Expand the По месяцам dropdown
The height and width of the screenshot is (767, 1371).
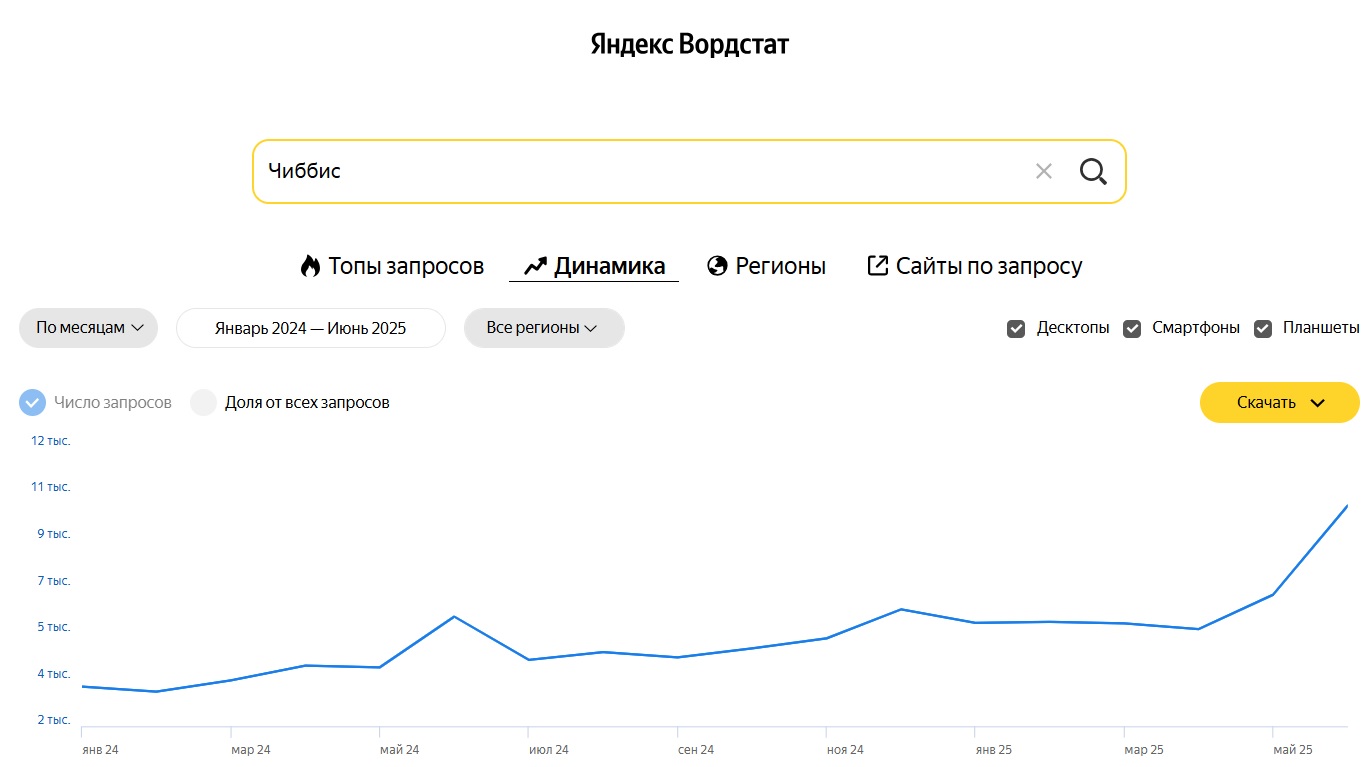pyautogui.click(x=89, y=328)
